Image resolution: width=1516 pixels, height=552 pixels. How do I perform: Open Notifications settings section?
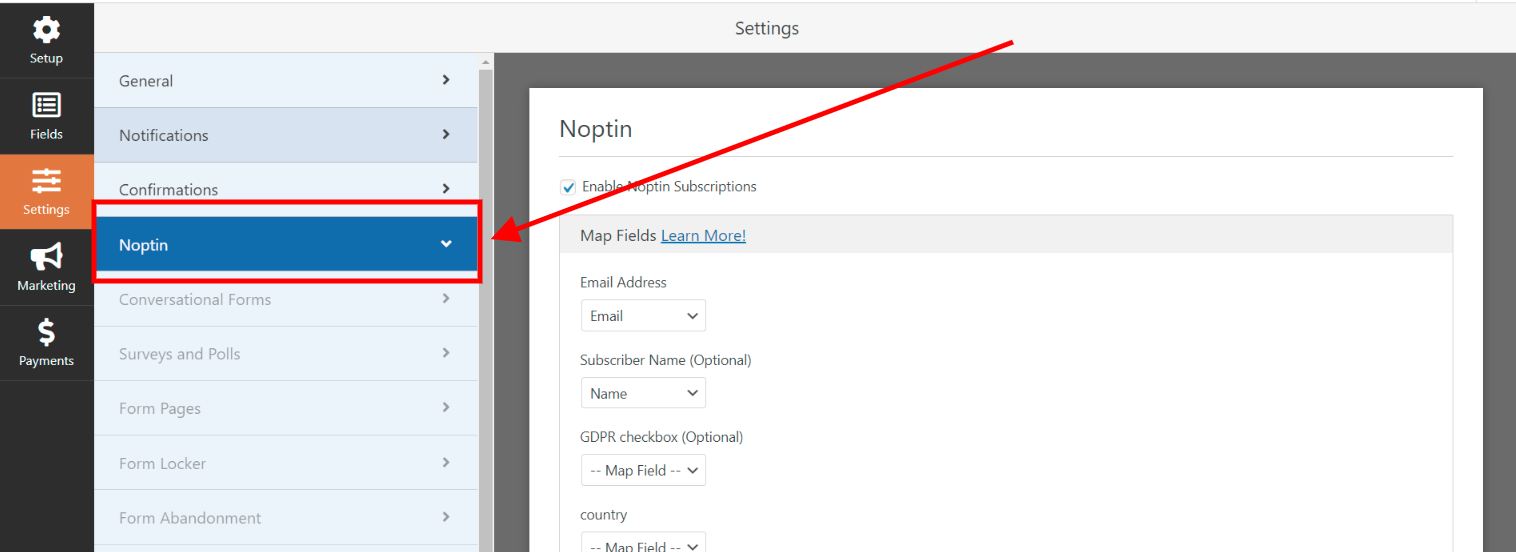click(286, 135)
